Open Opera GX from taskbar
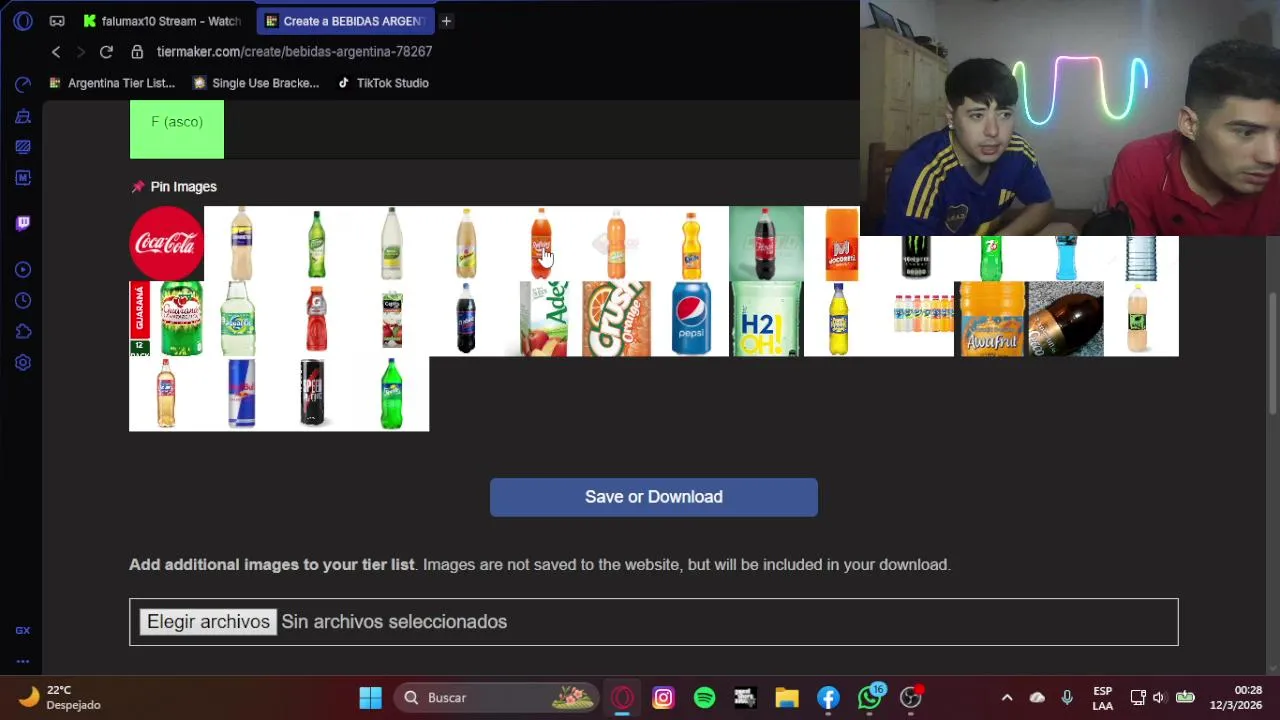 (622, 697)
